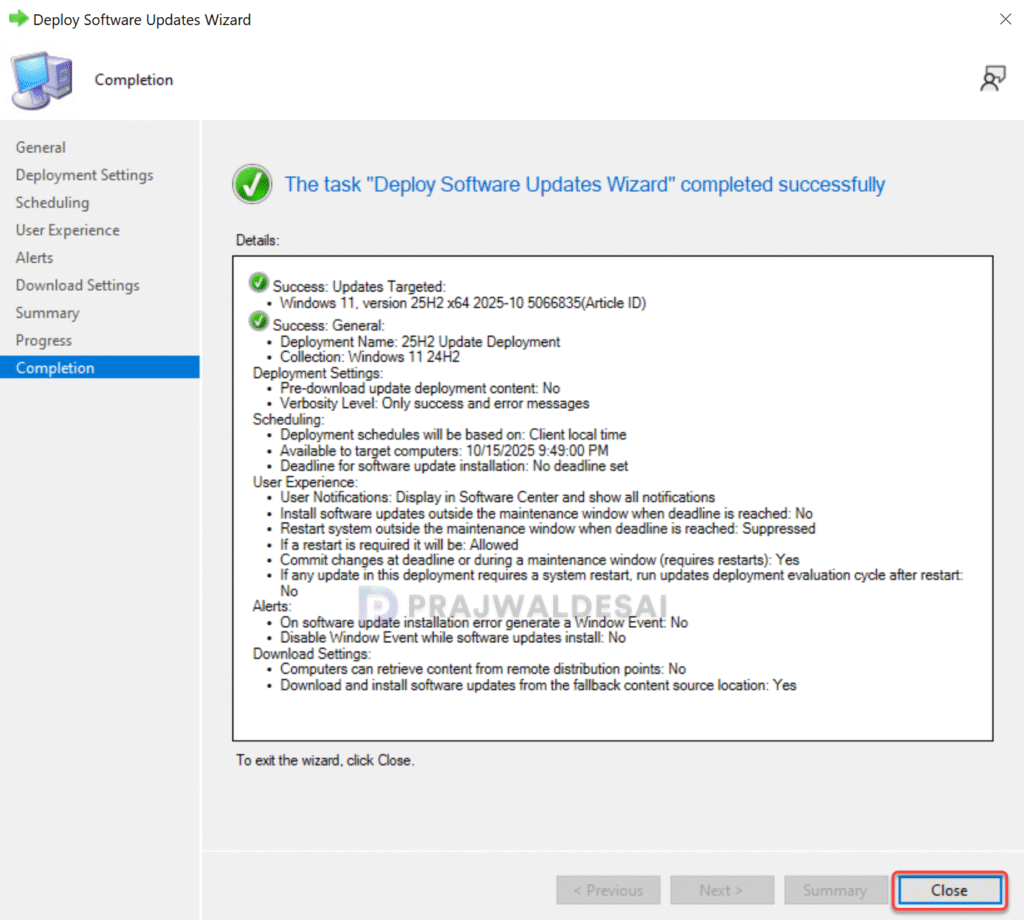
Task: Click the green arrow wizard title icon
Action: [x=18, y=19]
